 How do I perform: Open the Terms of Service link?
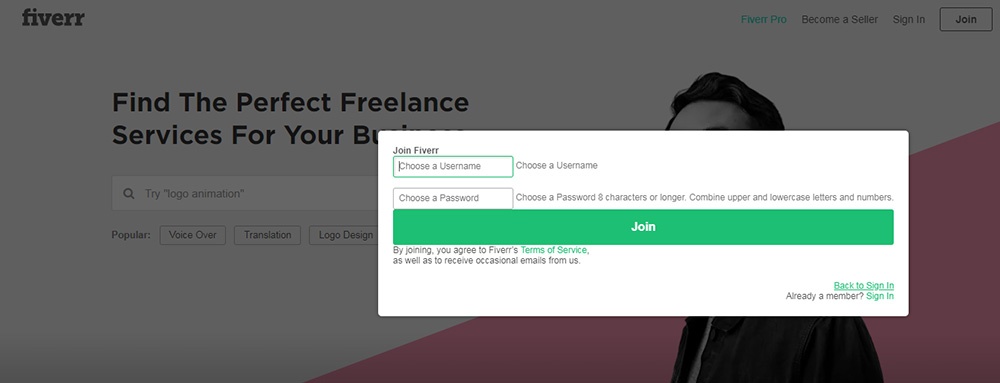coord(553,250)
